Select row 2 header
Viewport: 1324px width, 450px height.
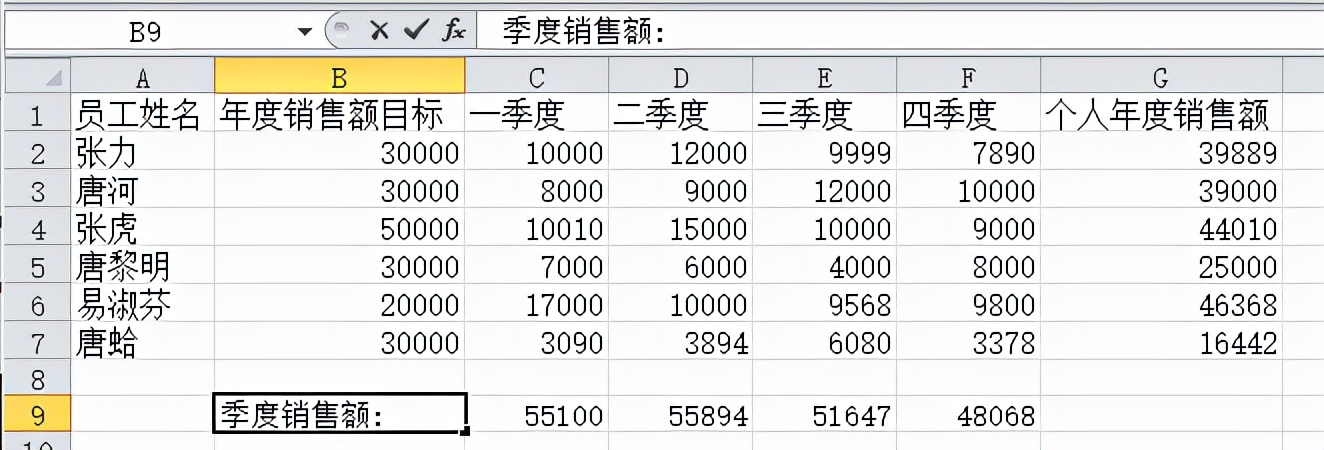36,152
